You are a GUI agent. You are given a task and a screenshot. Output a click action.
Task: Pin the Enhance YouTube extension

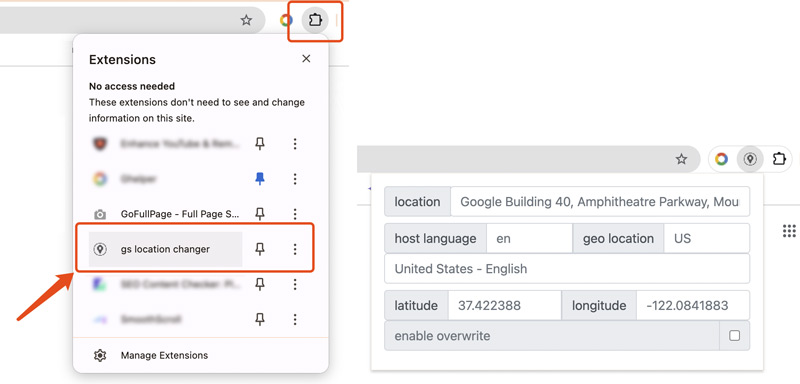click(260, 144)
